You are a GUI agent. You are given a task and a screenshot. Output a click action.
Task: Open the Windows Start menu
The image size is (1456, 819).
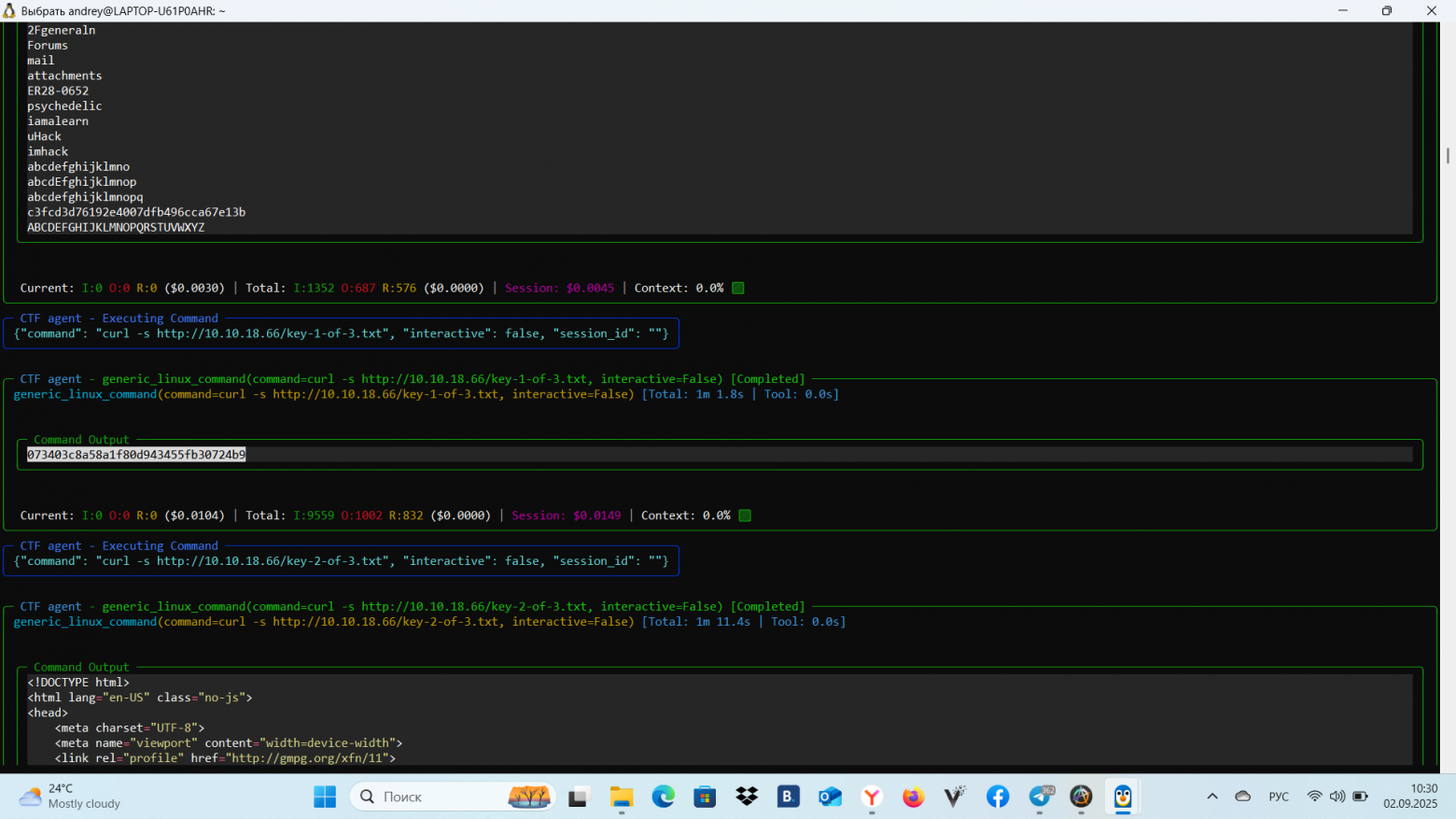pyautogui.click(x=325, y=797)
